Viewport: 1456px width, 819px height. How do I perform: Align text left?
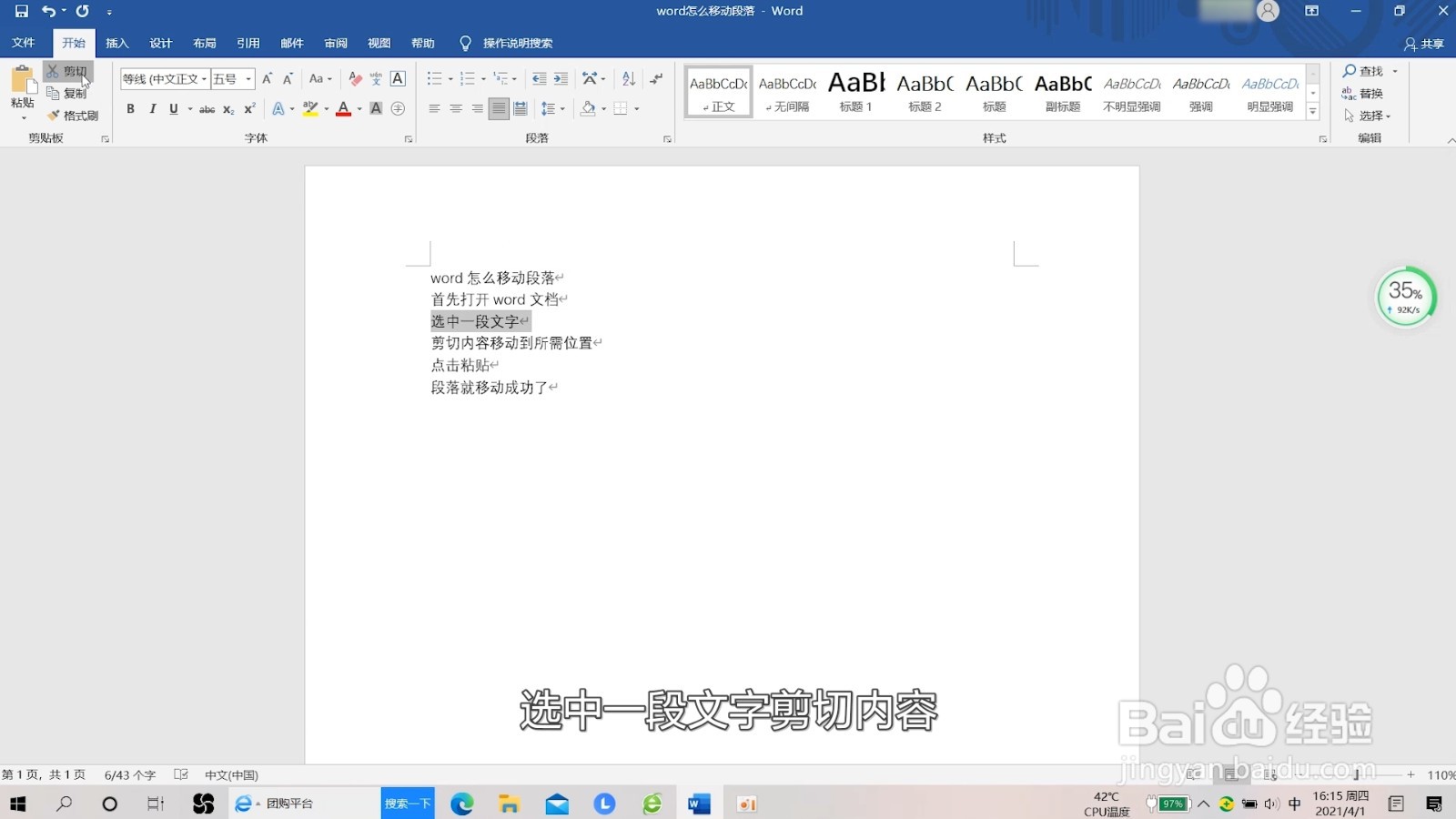434,109
